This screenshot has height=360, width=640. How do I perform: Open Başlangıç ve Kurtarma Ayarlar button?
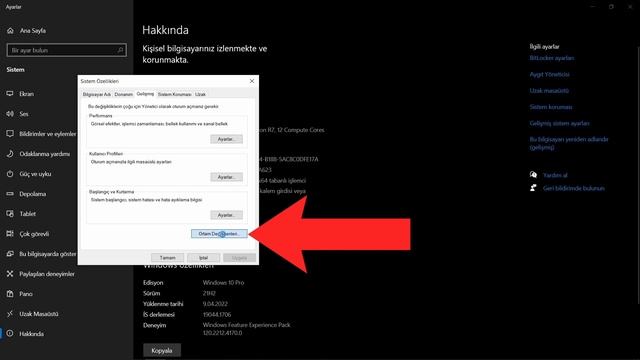[x=227, y=215]
